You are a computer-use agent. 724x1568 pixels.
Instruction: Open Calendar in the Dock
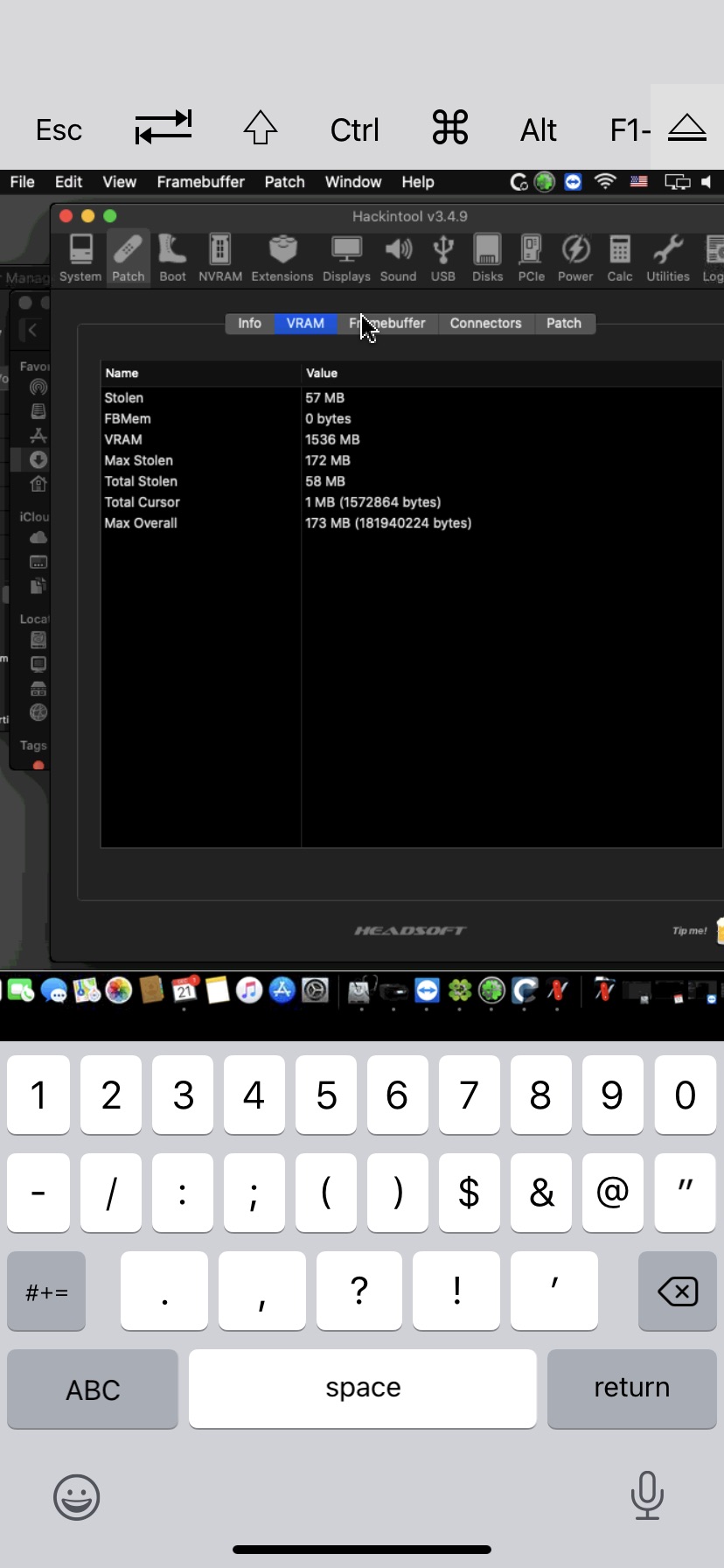184,990
